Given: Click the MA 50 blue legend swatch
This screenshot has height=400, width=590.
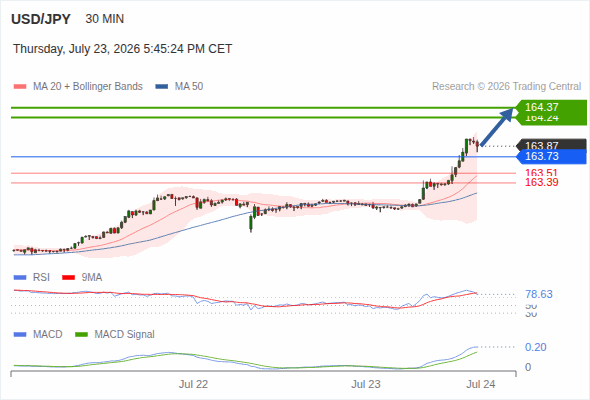Looking at the screenshot, I should click(x=162, y=87).
